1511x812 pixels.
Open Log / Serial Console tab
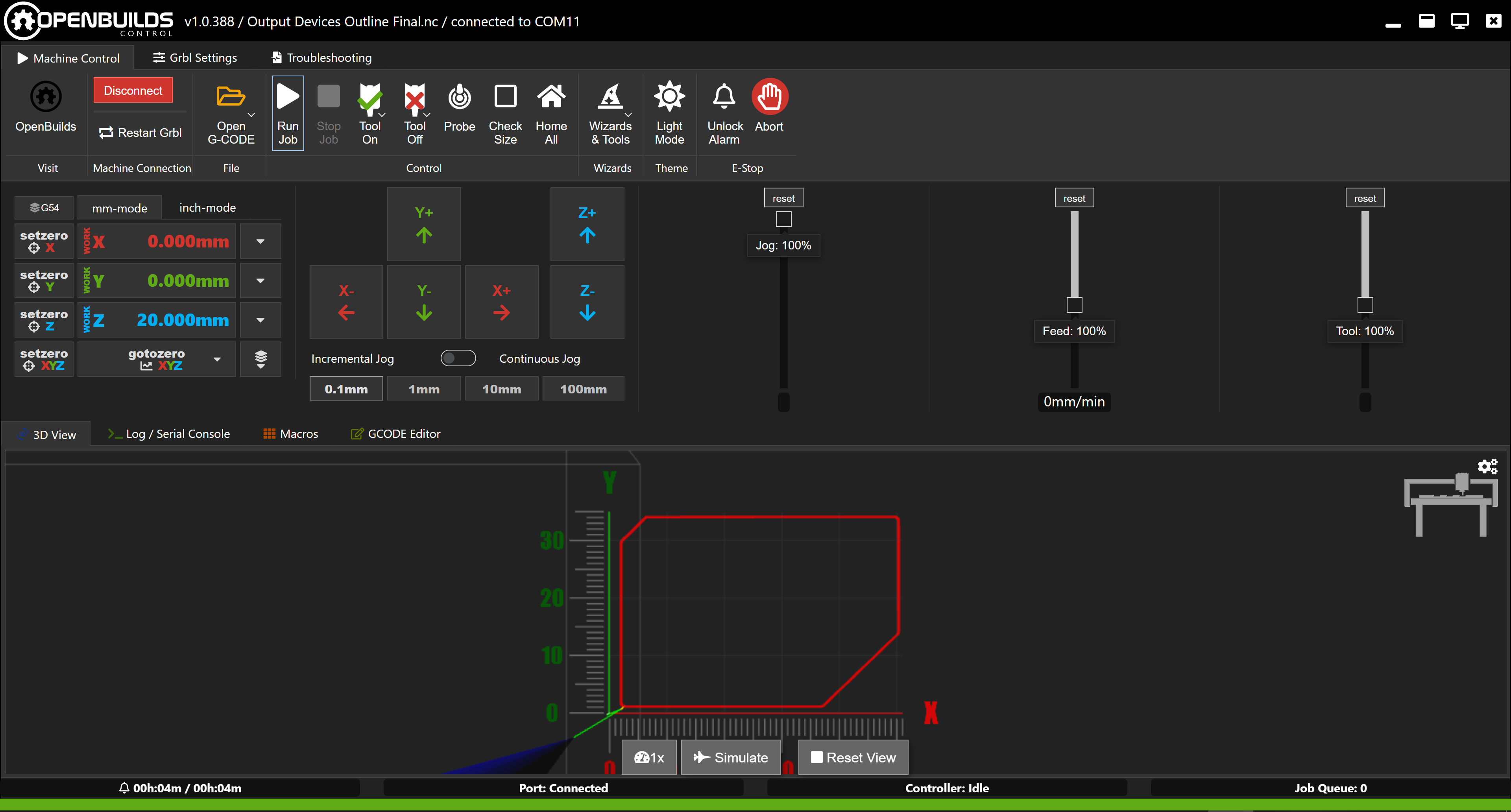coord(169,434)
